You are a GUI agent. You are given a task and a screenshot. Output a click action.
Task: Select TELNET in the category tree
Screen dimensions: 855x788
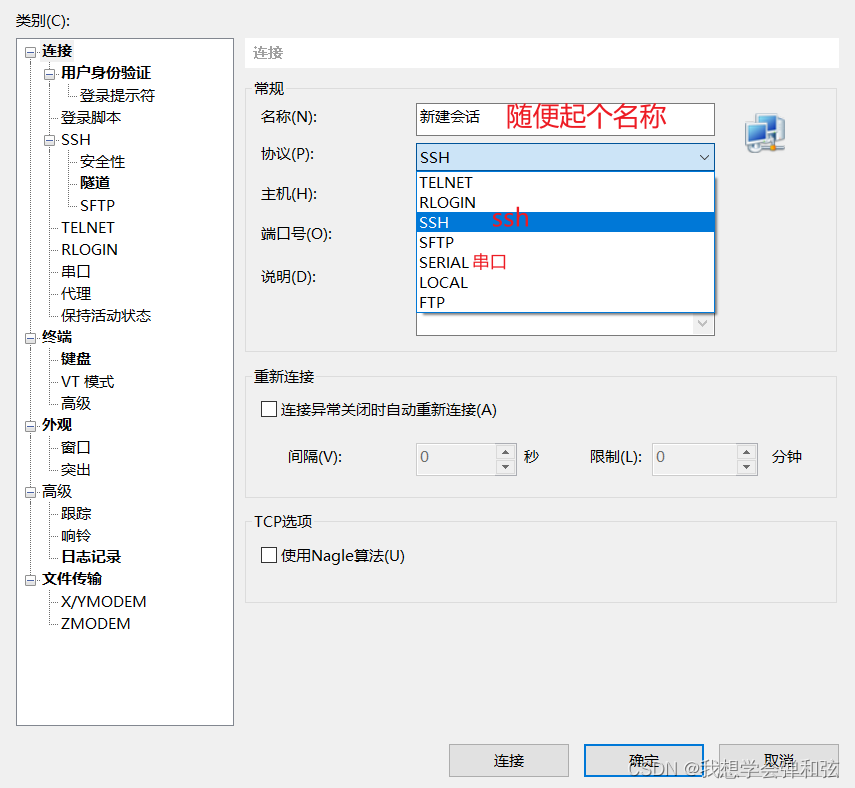tap(88, 227)
